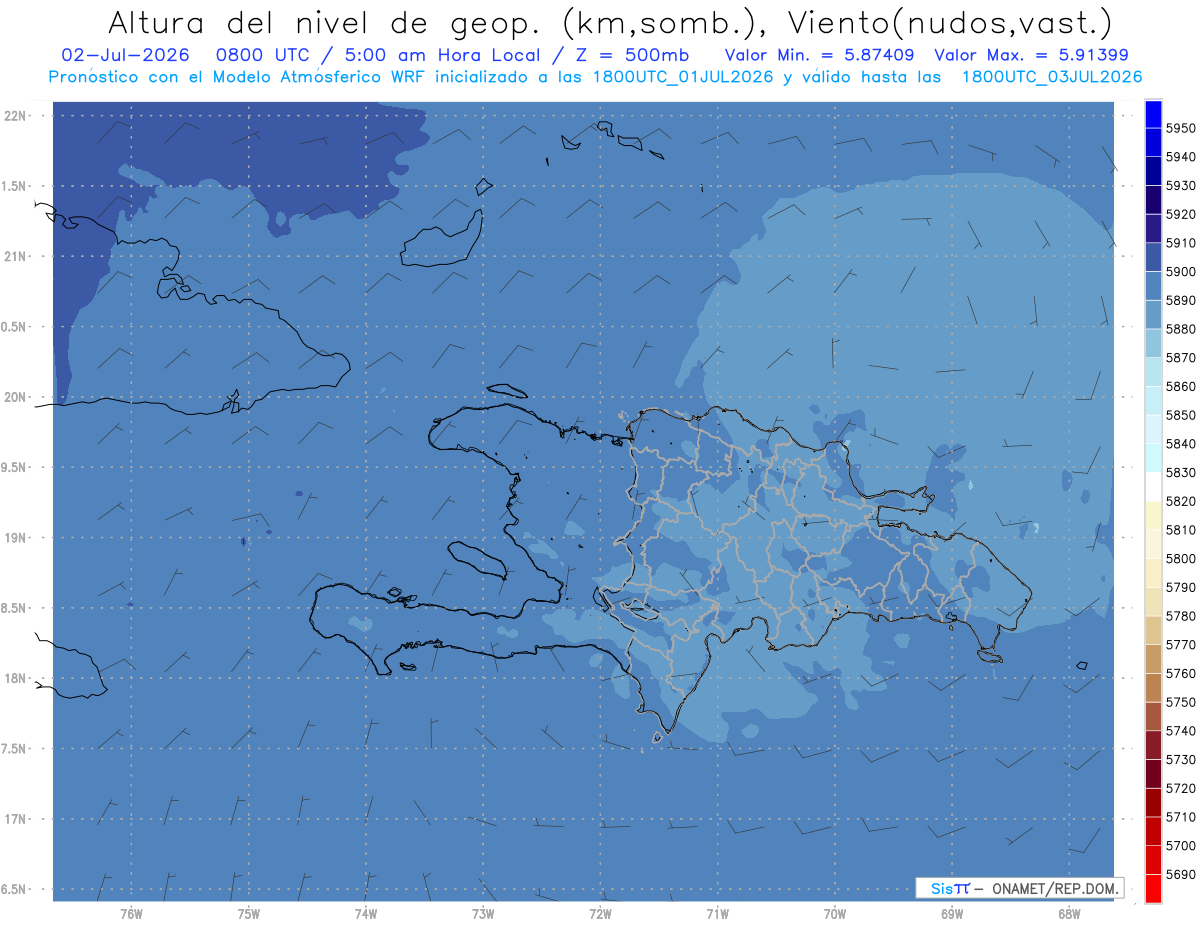Click Great Inagua island outline north of Haiti
The width and height of the screenshot is (1200, 927).
[x=441, y=238]
